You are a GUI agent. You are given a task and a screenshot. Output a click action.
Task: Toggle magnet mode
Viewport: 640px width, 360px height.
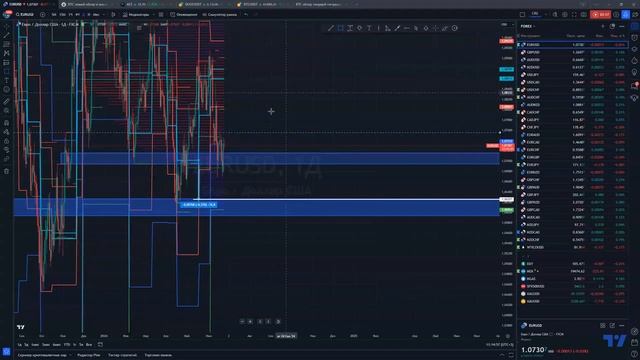click(x=7, y=122)
